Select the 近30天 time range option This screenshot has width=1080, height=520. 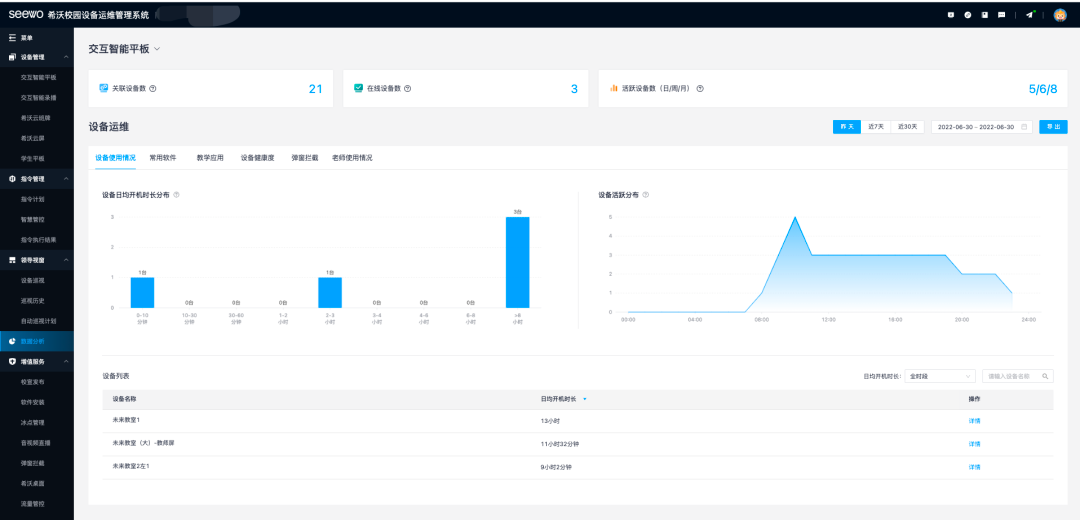907,127
